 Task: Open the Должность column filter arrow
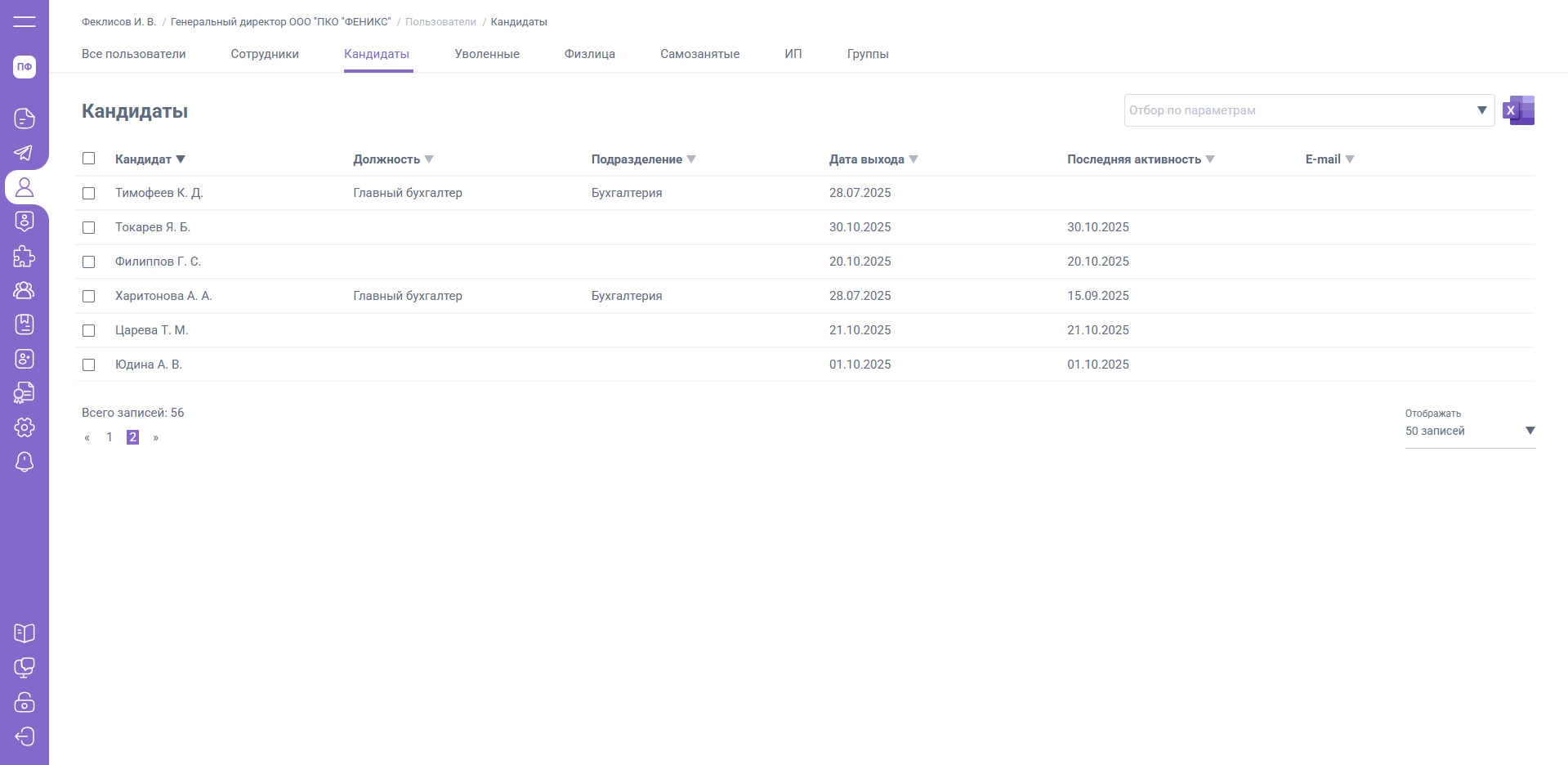click(x=429, y=159)
